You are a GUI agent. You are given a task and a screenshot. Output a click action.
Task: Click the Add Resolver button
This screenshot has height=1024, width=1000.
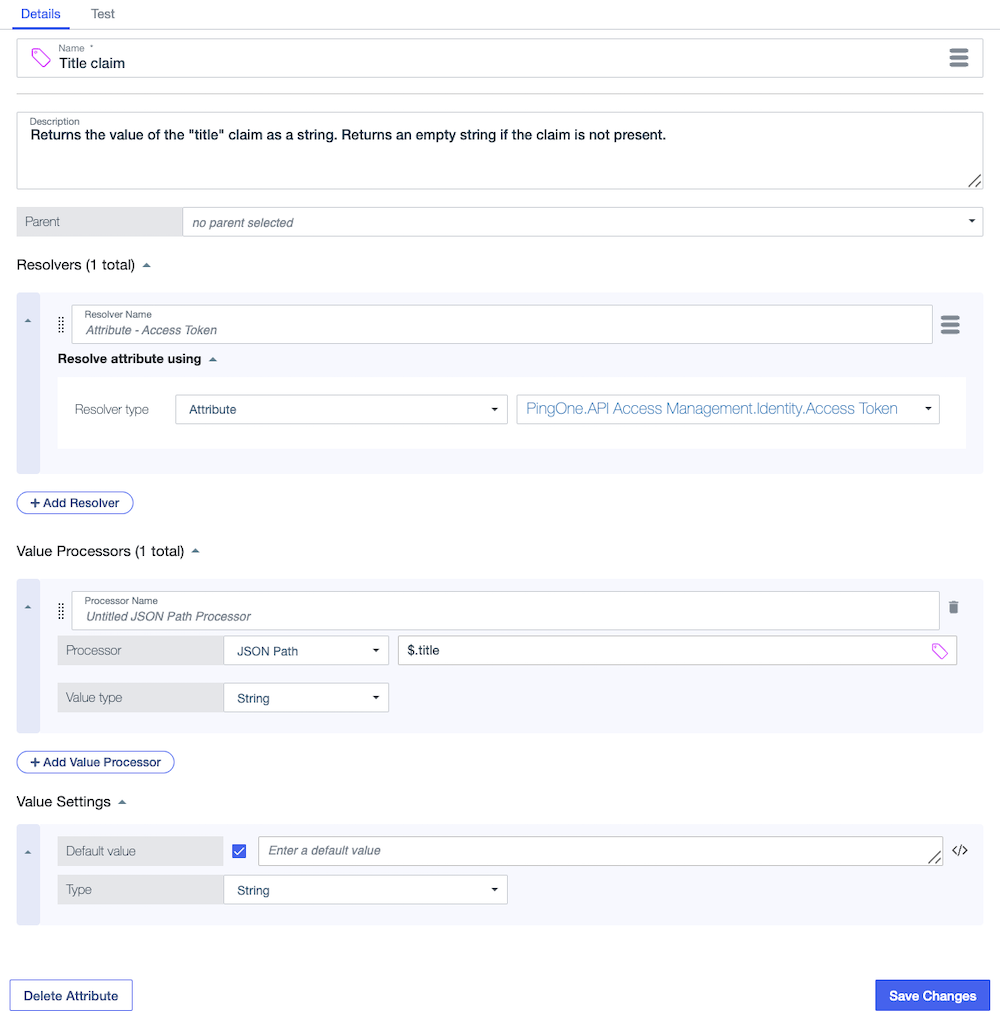[x=74, y=502]
